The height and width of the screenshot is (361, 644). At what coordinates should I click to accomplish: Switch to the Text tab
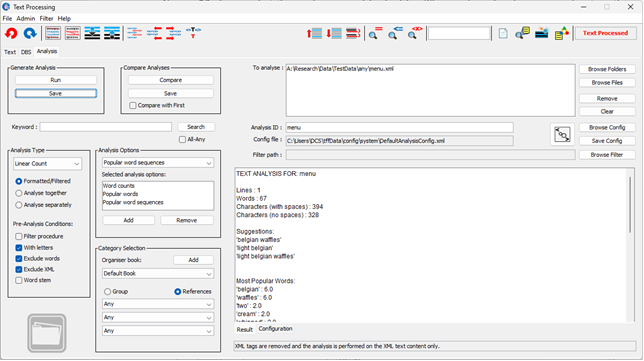click(x=10, y=52)
